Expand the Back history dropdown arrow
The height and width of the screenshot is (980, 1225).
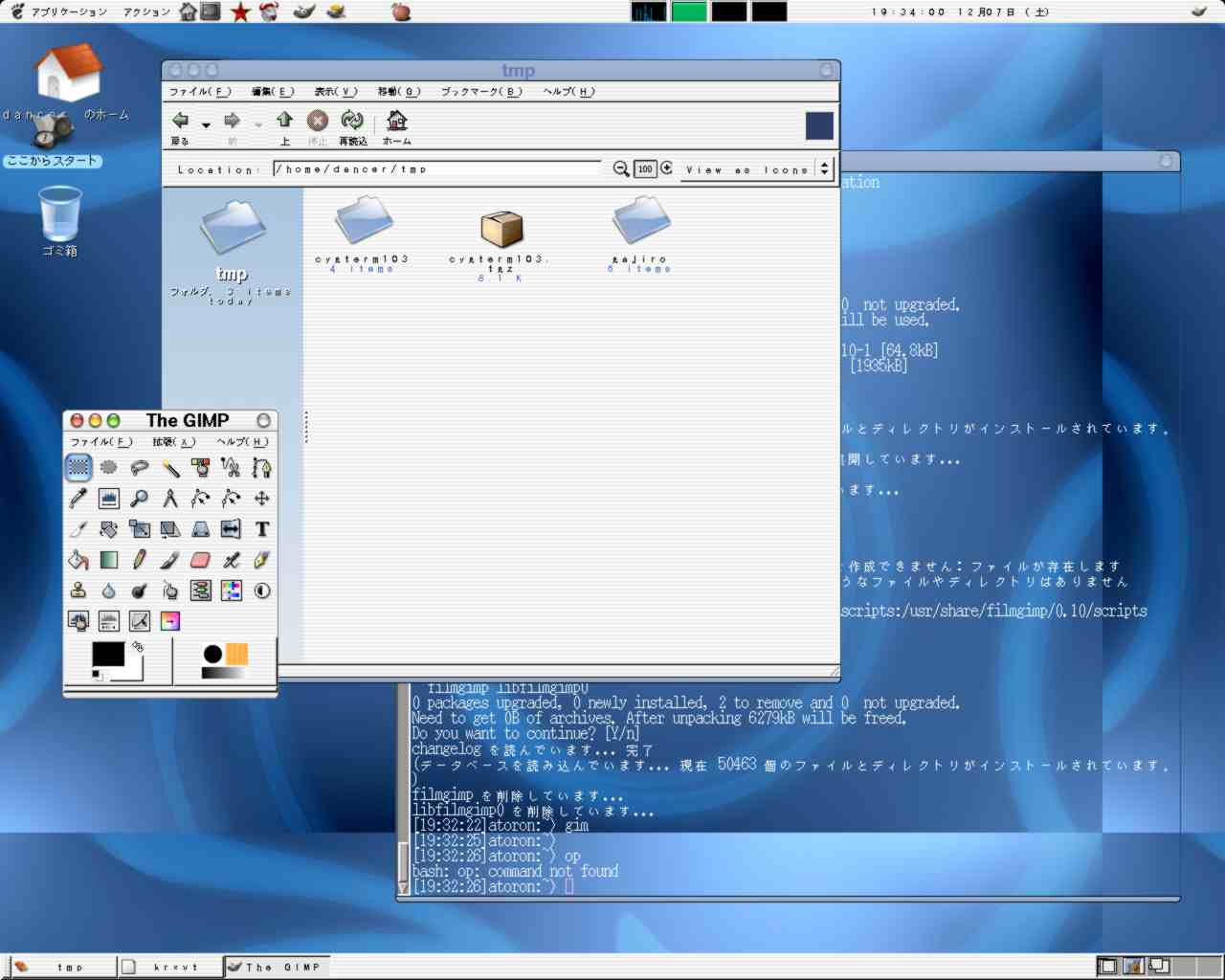(206, 124)
